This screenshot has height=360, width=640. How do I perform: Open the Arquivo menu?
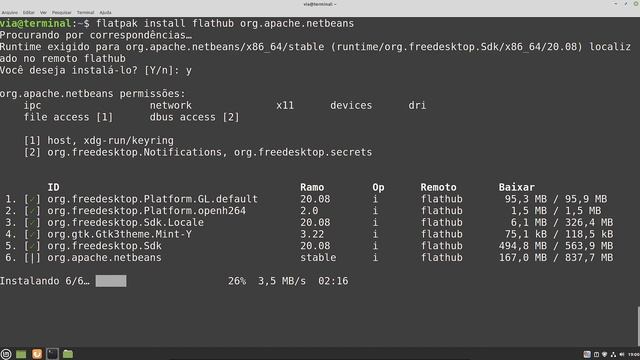(x=10, y=13)
